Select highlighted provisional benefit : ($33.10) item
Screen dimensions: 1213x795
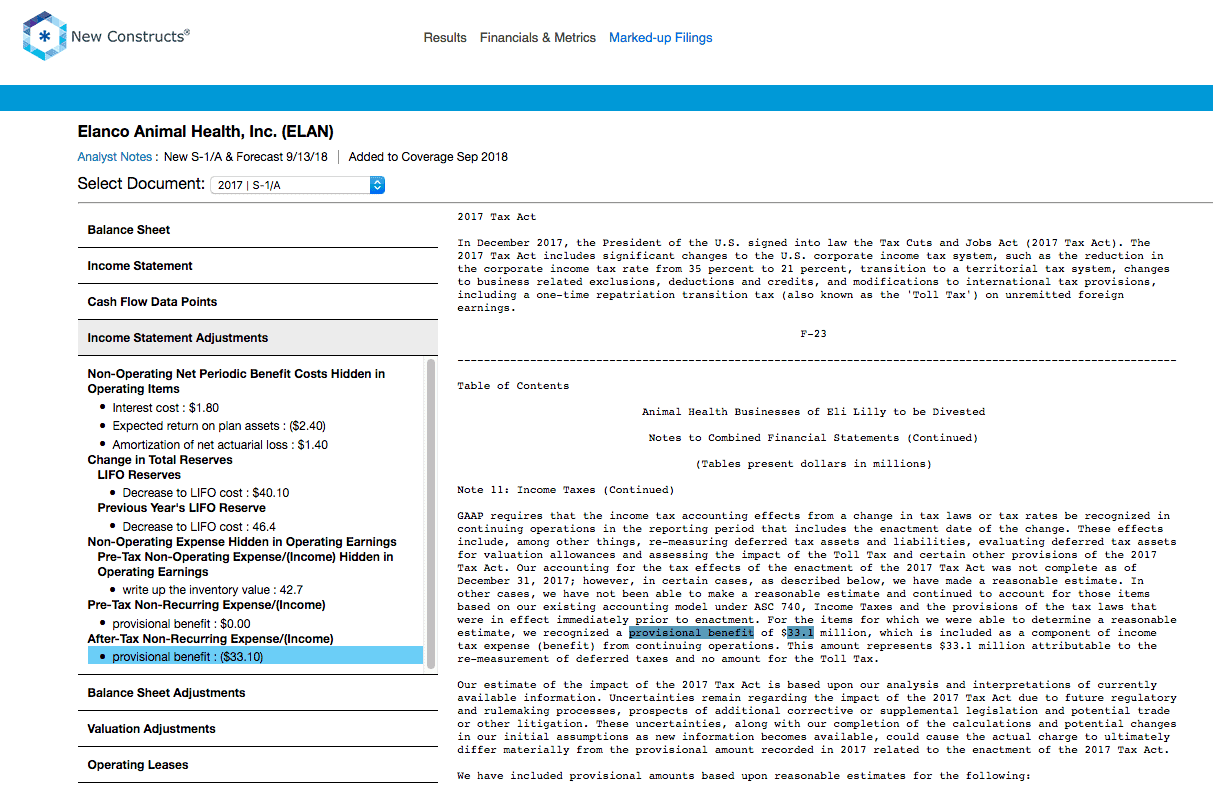click(255, 657)
